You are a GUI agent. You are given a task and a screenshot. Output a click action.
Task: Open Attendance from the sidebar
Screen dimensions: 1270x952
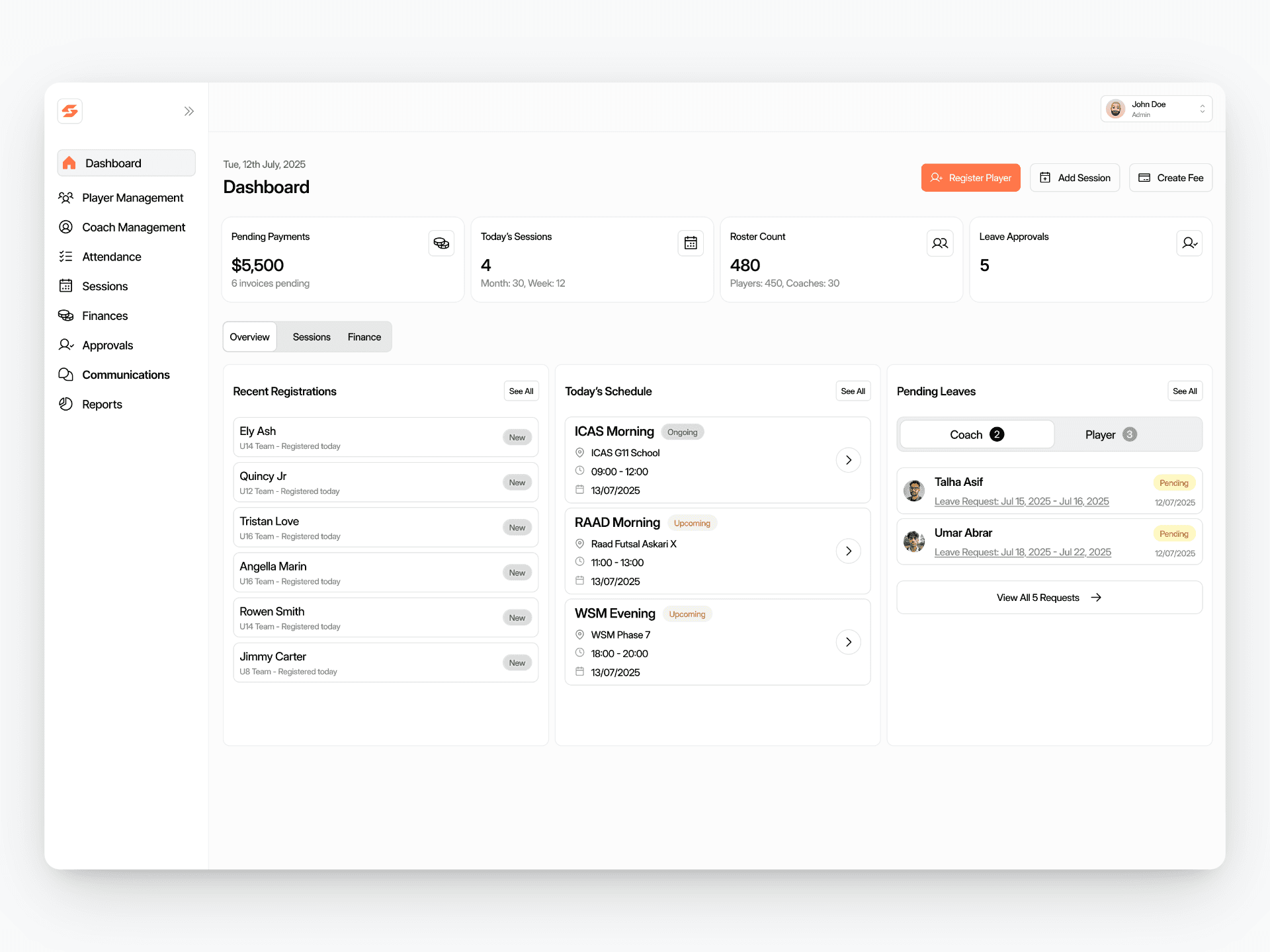(111, 257)
